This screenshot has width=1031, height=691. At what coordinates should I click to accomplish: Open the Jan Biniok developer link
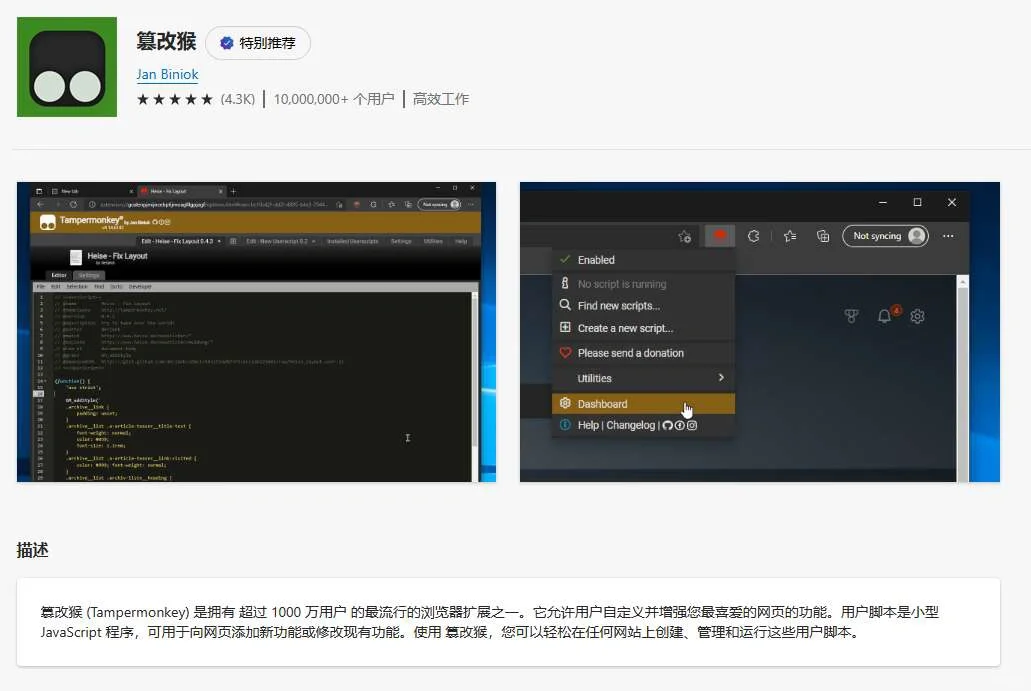click(x=167, y=74)
